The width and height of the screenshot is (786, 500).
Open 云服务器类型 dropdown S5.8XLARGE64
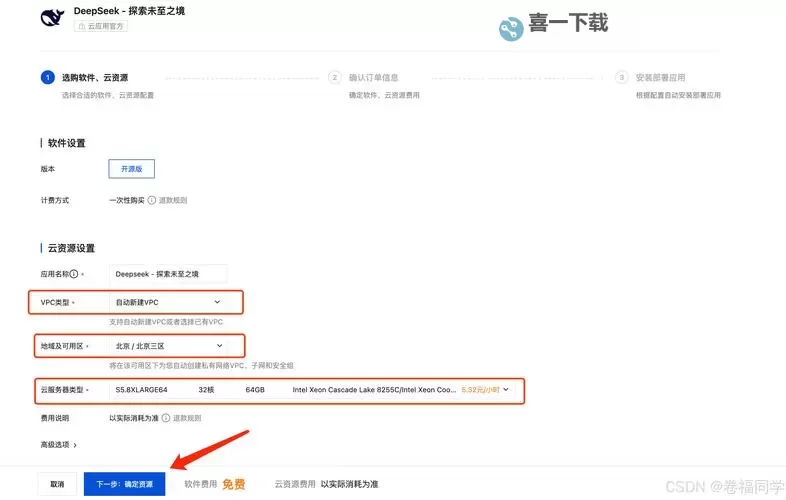[312, 390]
